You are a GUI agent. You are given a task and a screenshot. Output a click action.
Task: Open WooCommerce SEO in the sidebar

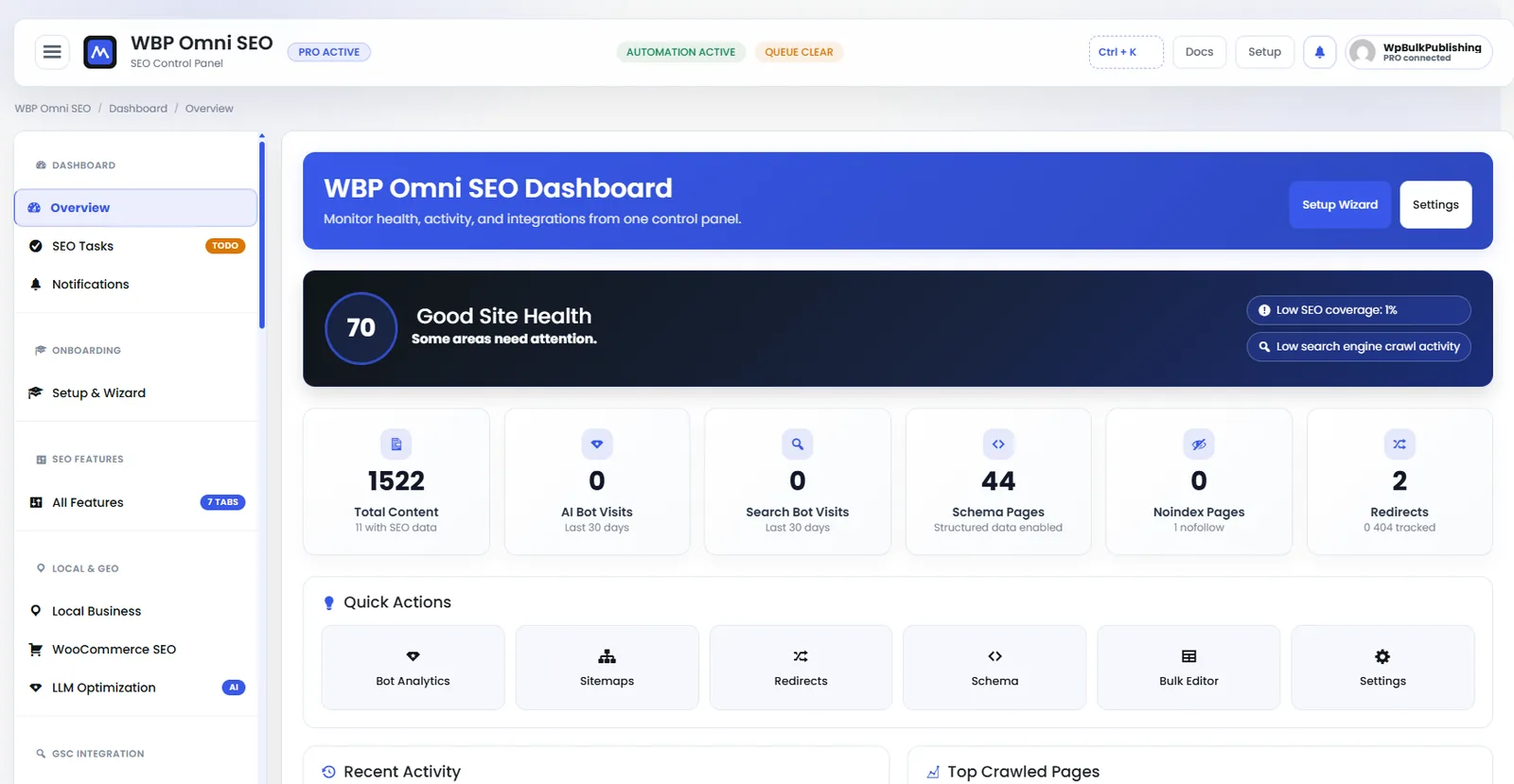[135, 650]
